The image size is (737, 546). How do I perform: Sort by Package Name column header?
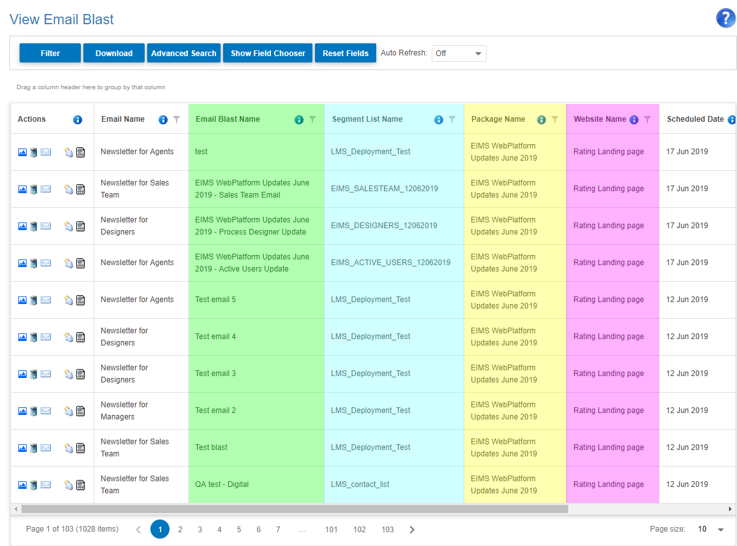point(498,119)
